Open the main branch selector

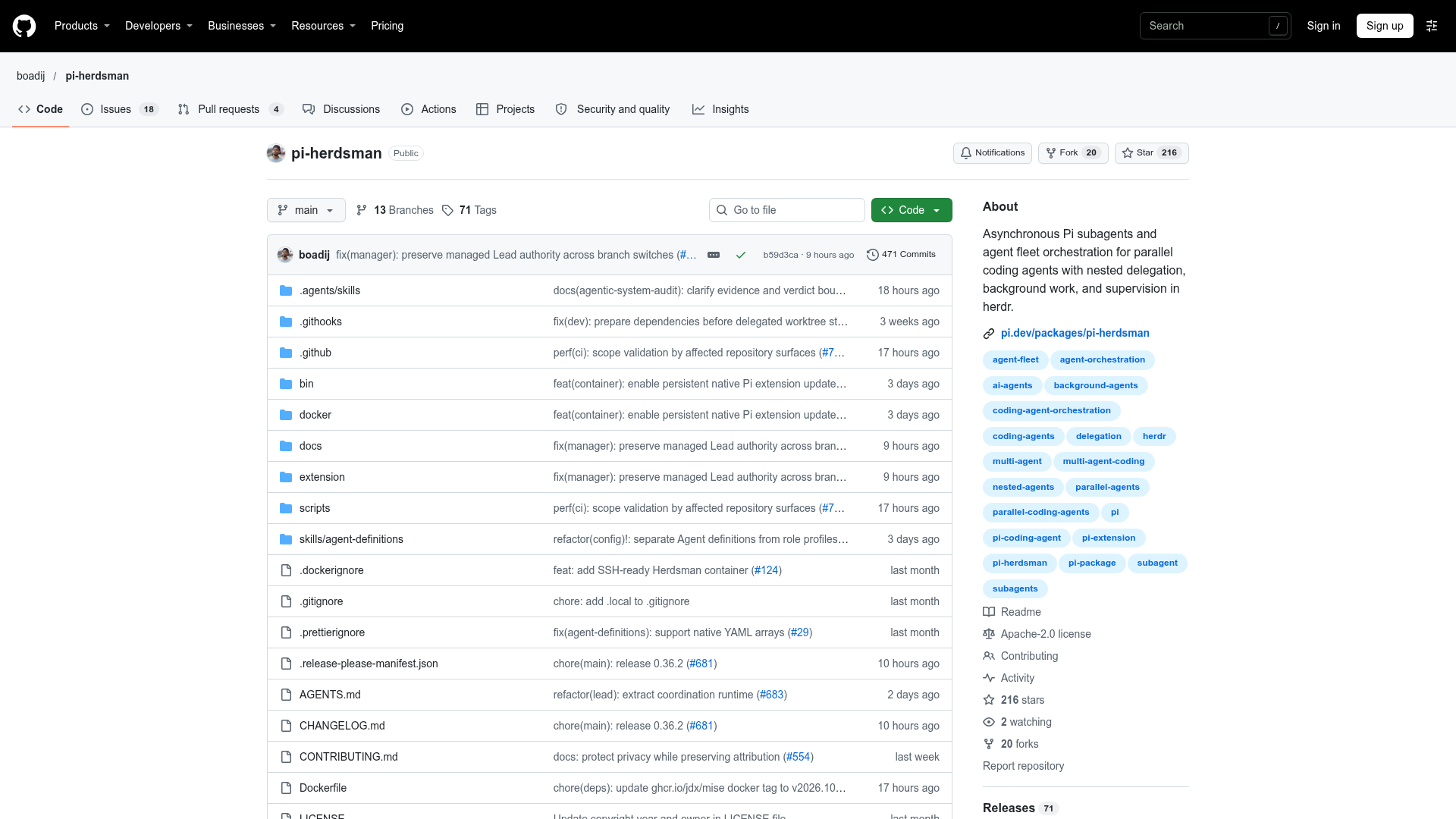click(x=306, y=210)
